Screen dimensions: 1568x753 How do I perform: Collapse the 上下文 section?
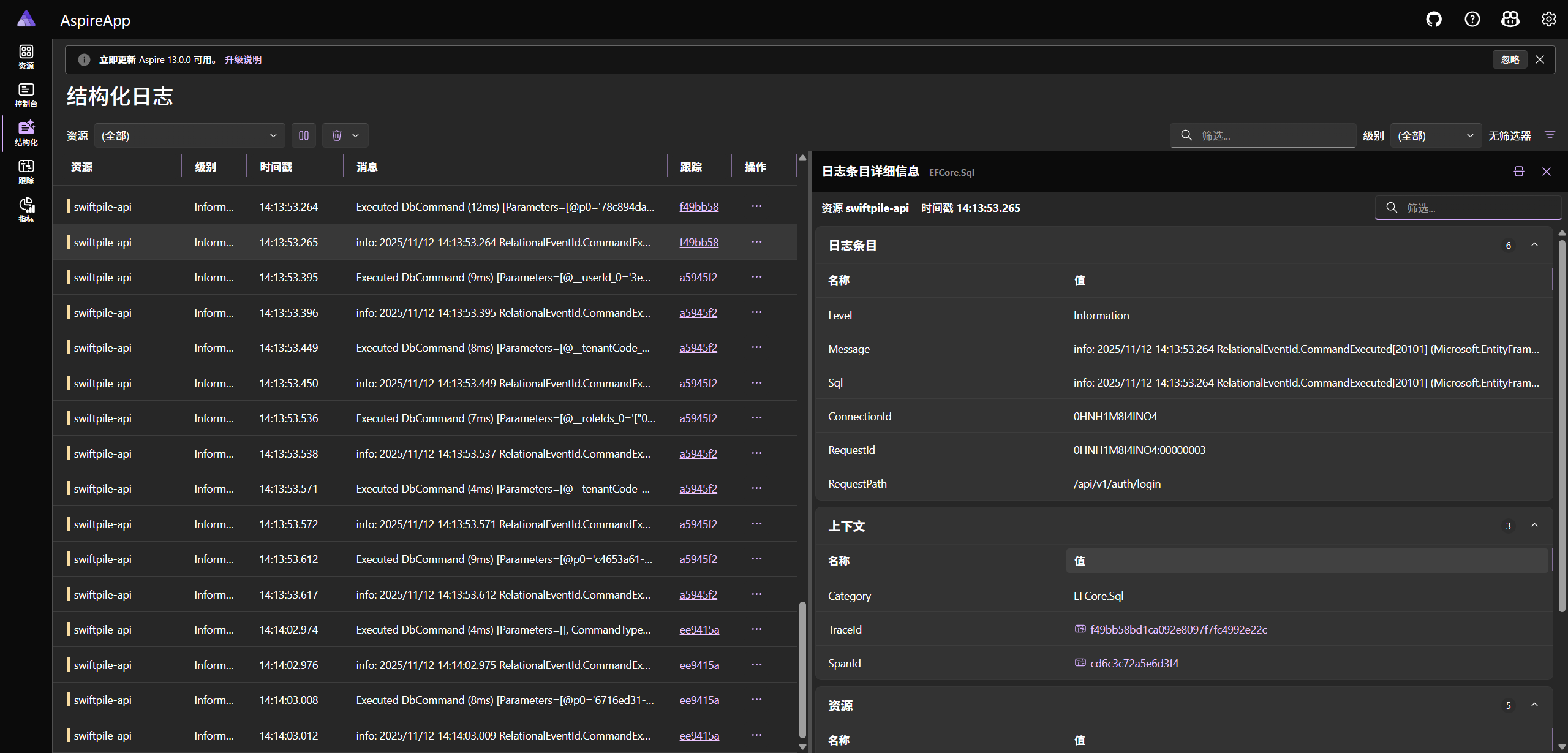coord(1534,526)
